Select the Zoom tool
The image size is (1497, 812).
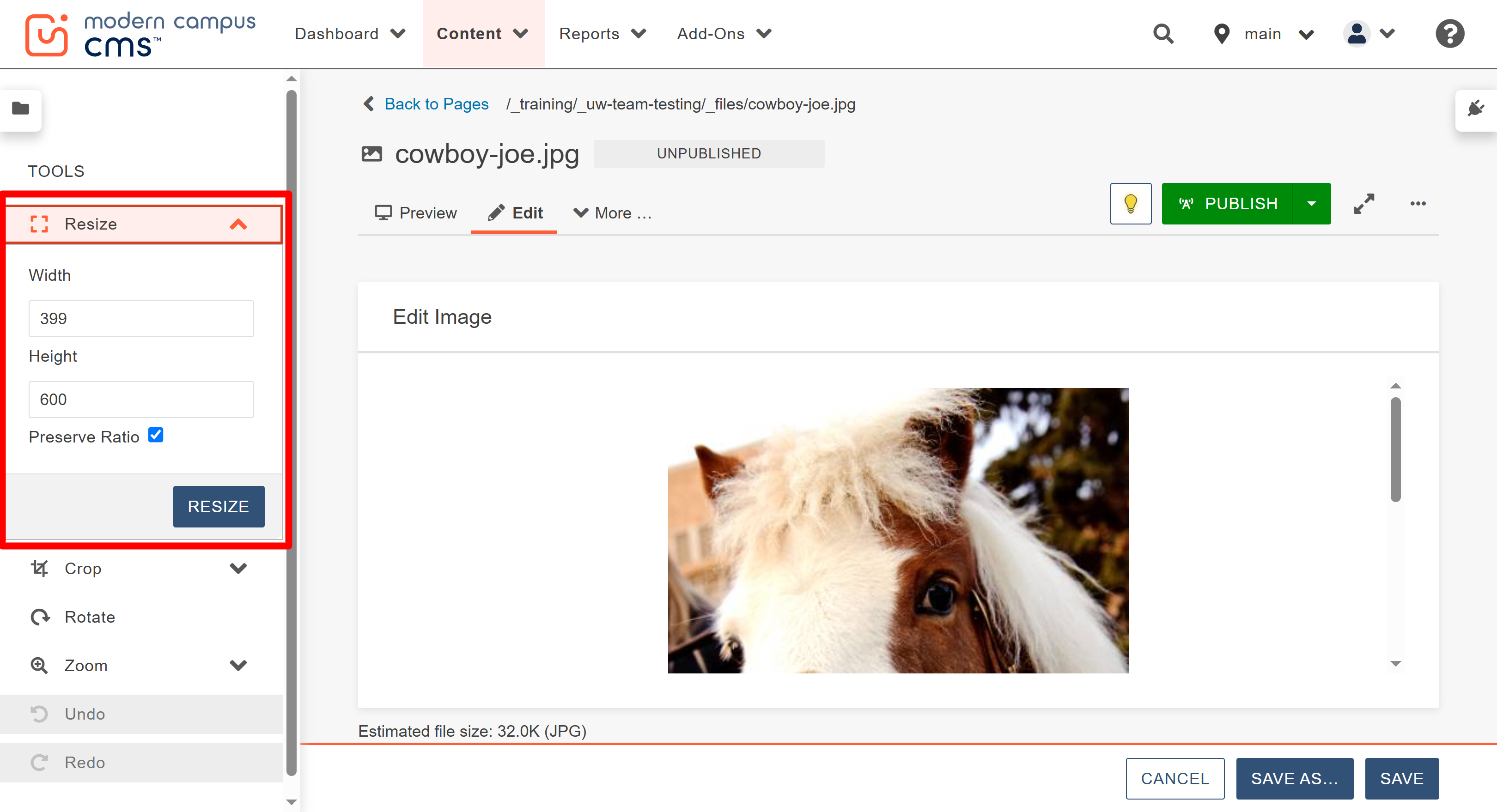coord(85,665)
